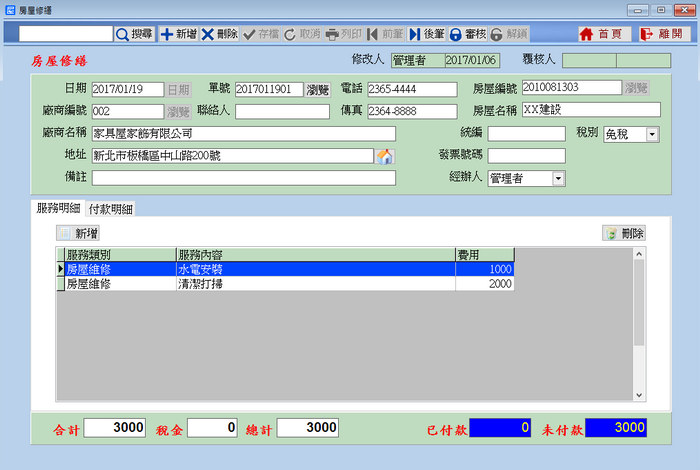Click 刪除 button in service detail panel

point(624,233)
